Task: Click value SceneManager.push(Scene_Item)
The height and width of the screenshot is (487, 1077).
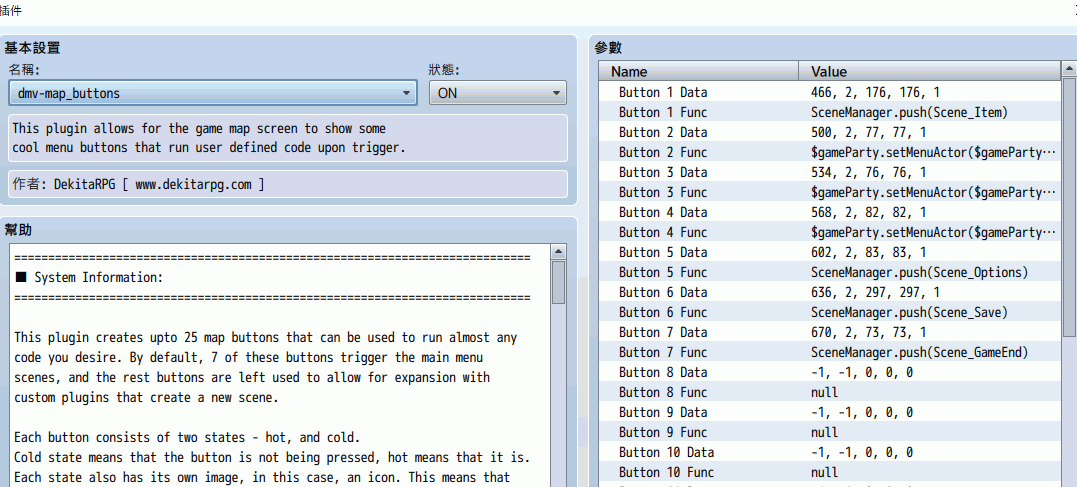Action: tap(909, 112)
